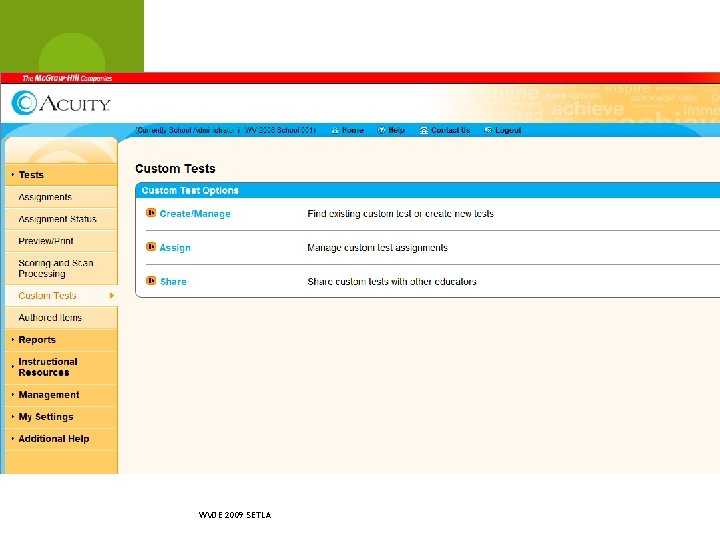Click the Help question mark icon
720x540 pixels.
pos(381,130)
